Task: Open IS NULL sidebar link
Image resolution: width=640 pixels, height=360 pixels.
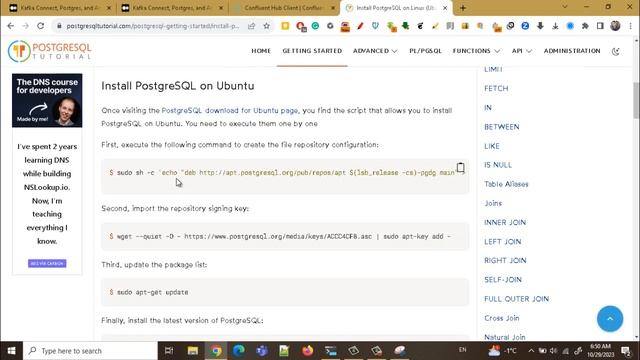Action: [498, 165]
